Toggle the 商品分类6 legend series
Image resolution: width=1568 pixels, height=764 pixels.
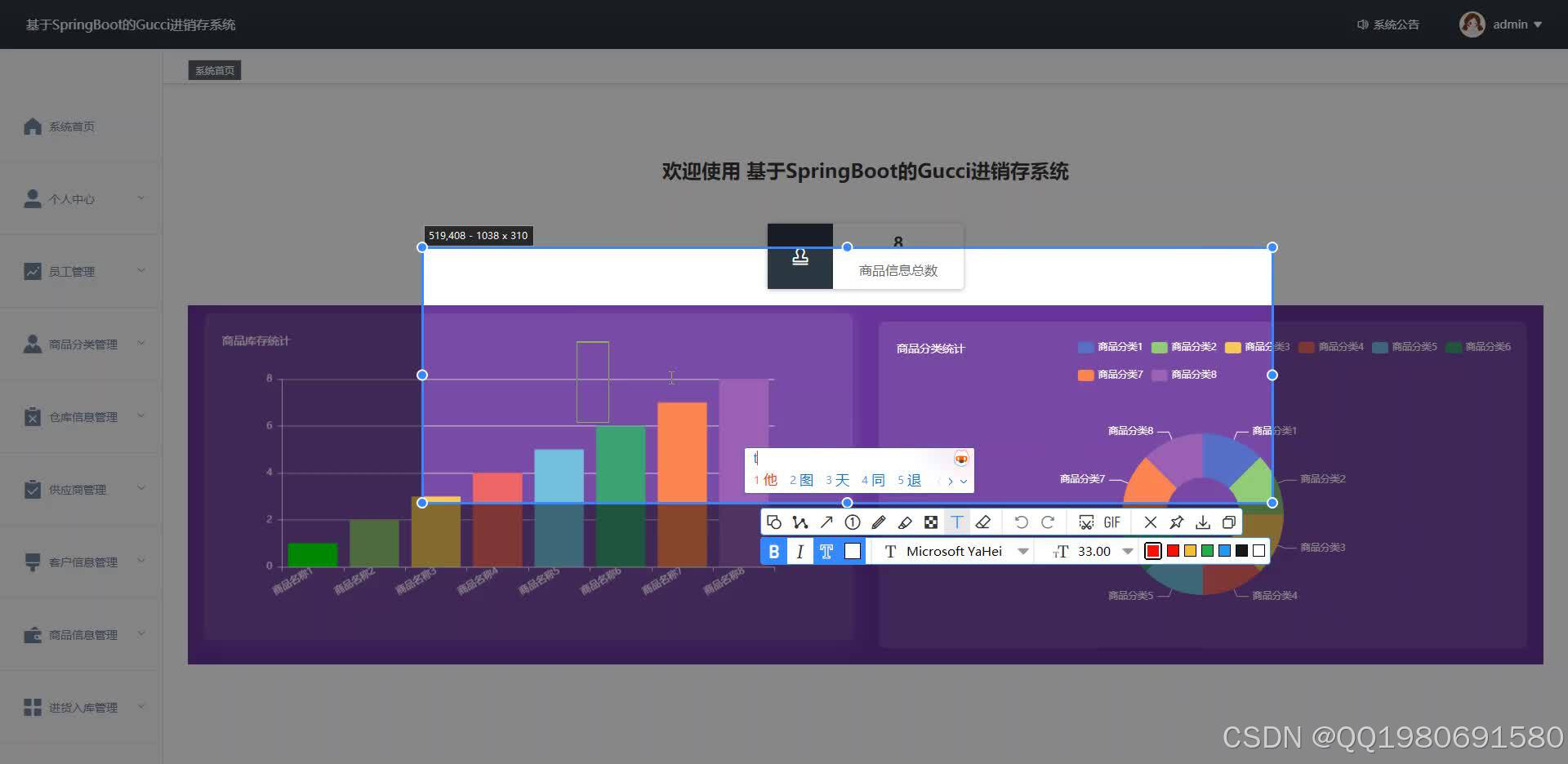point(1477,347)
